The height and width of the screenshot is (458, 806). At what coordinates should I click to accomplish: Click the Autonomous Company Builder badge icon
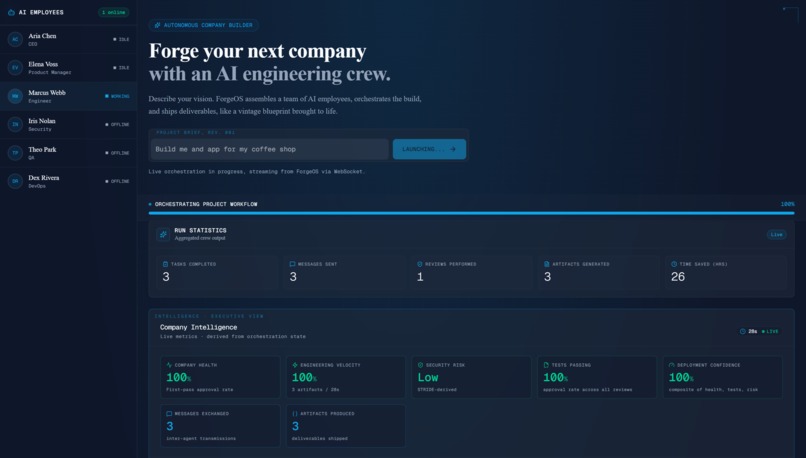click(x=157, y=25)
